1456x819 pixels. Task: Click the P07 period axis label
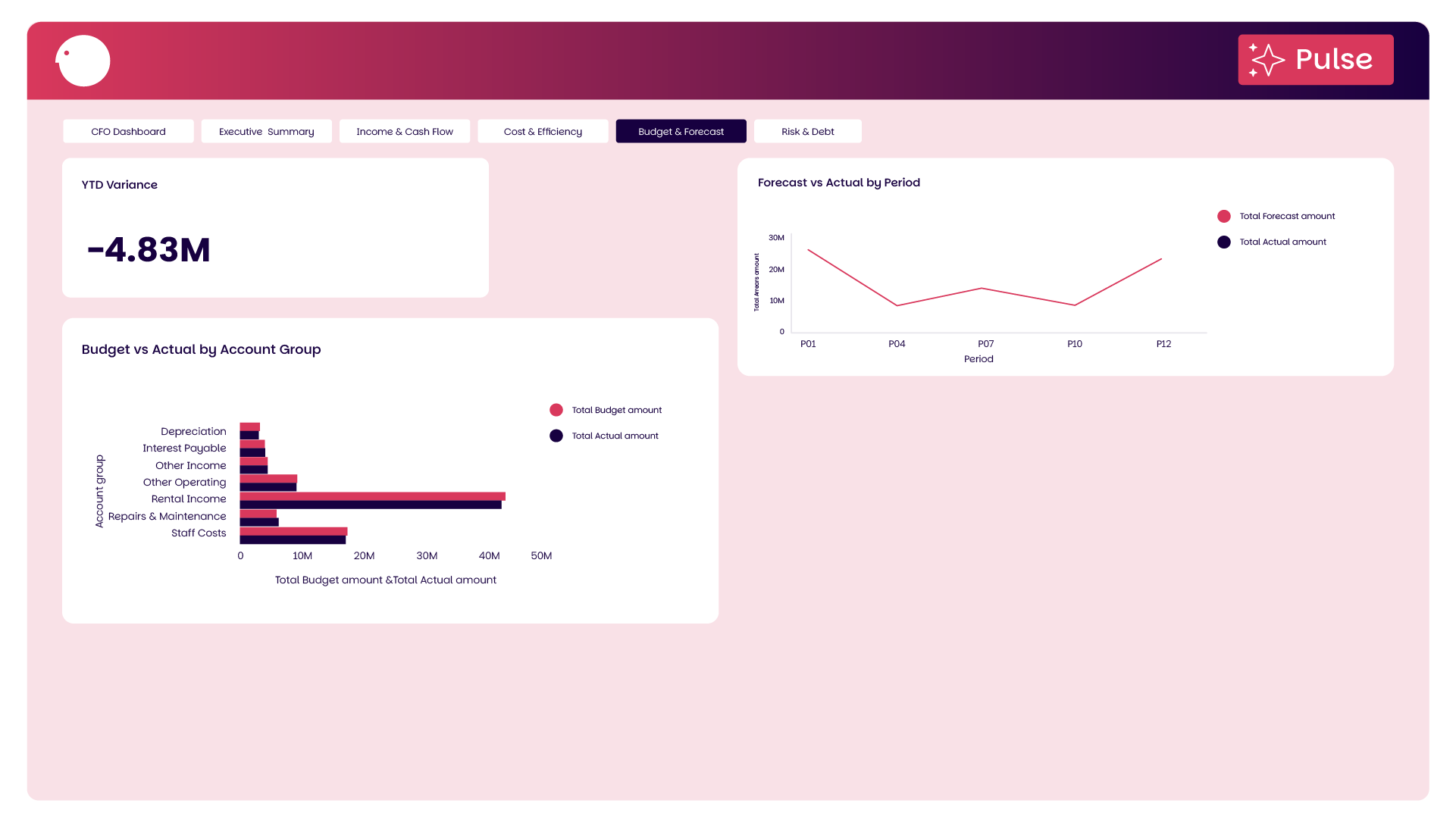pyautogui.click(x=985, y=344)
